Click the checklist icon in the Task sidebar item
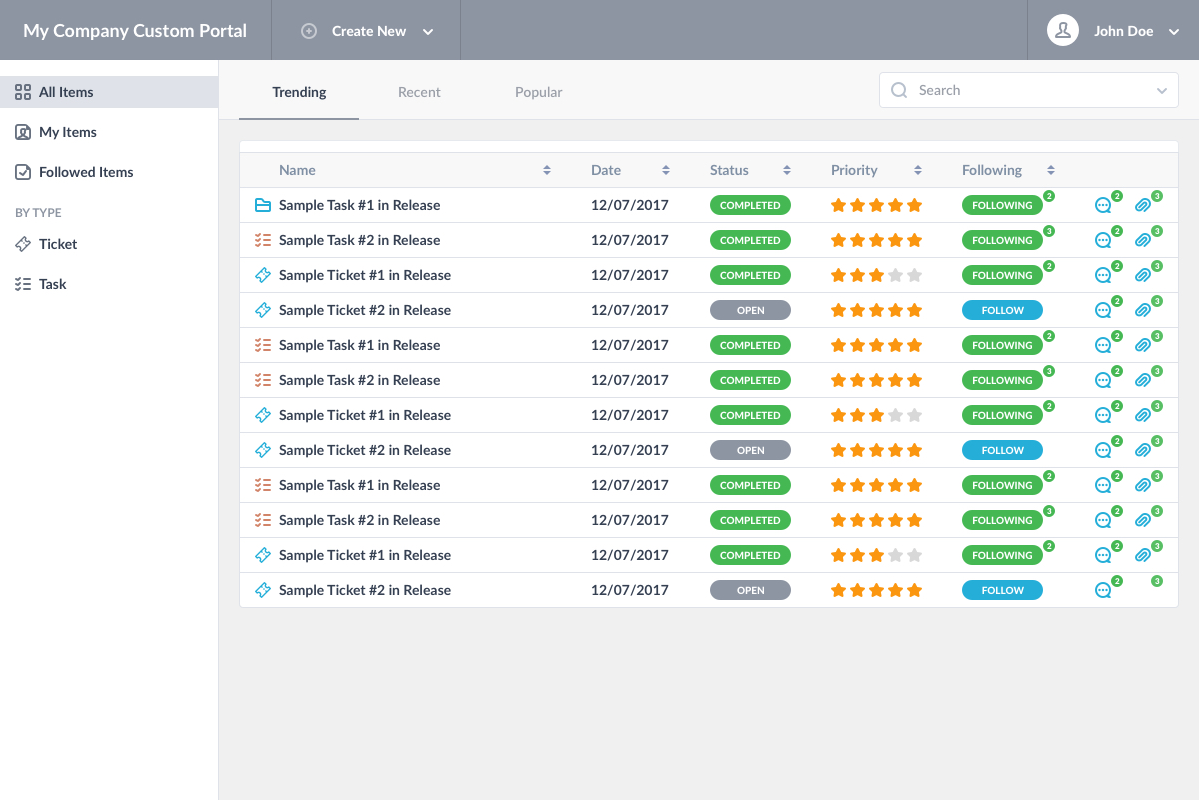Image resolution: width=1199 pixels, height=800 pixels. 23,284
